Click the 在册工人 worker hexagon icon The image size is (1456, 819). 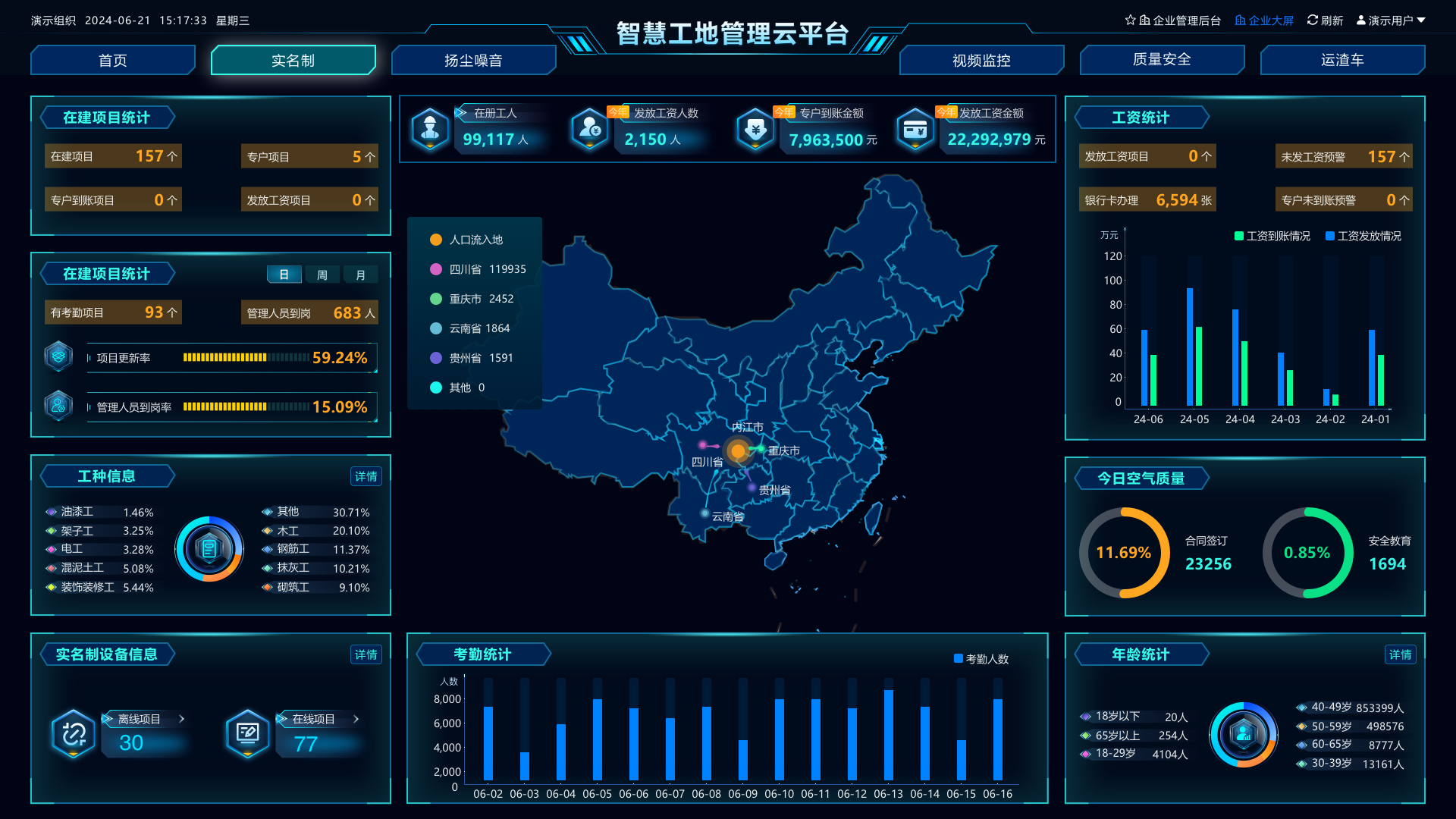(x=430, y=128)
